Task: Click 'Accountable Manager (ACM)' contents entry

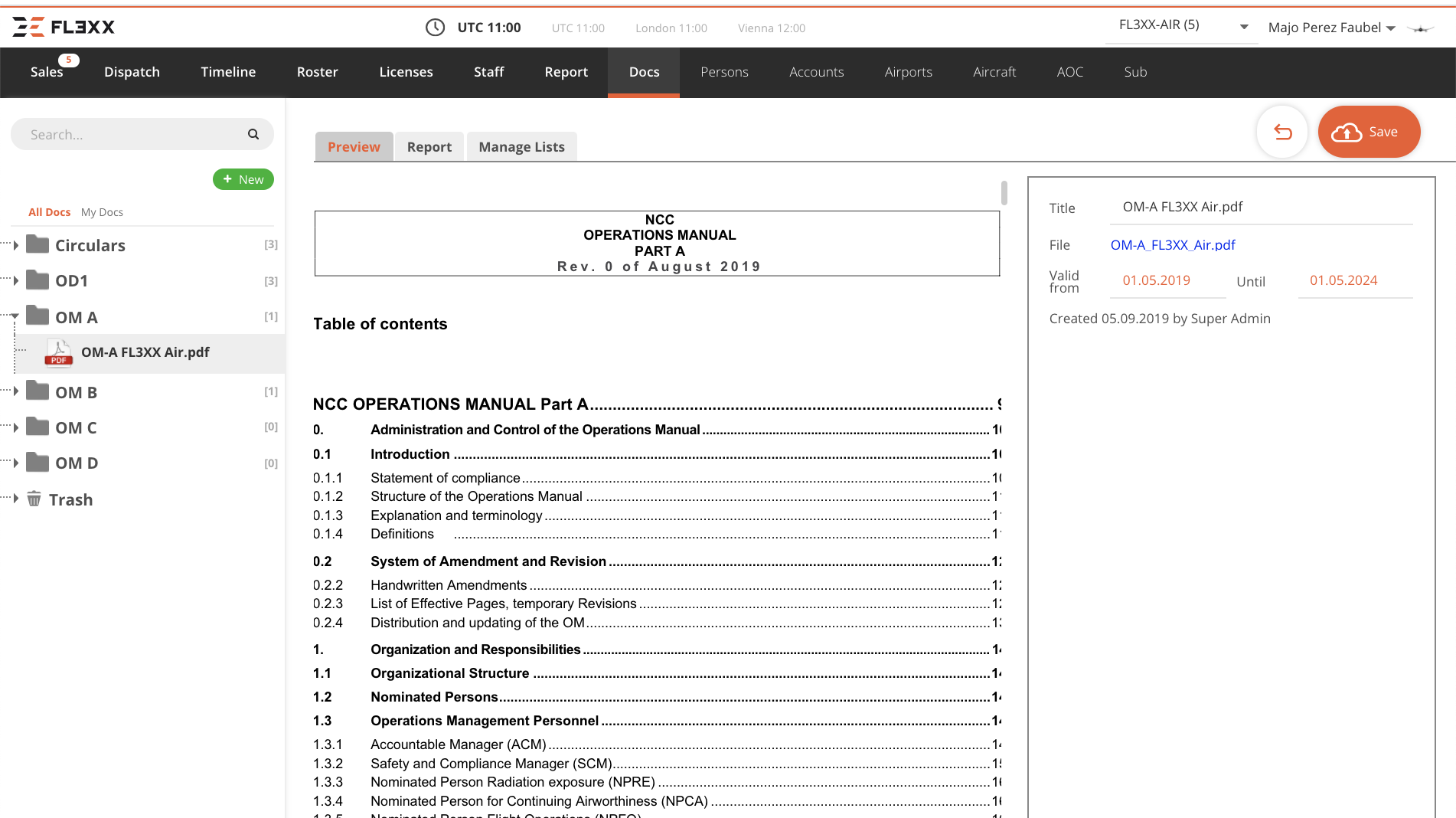Action: click(459, 744)
